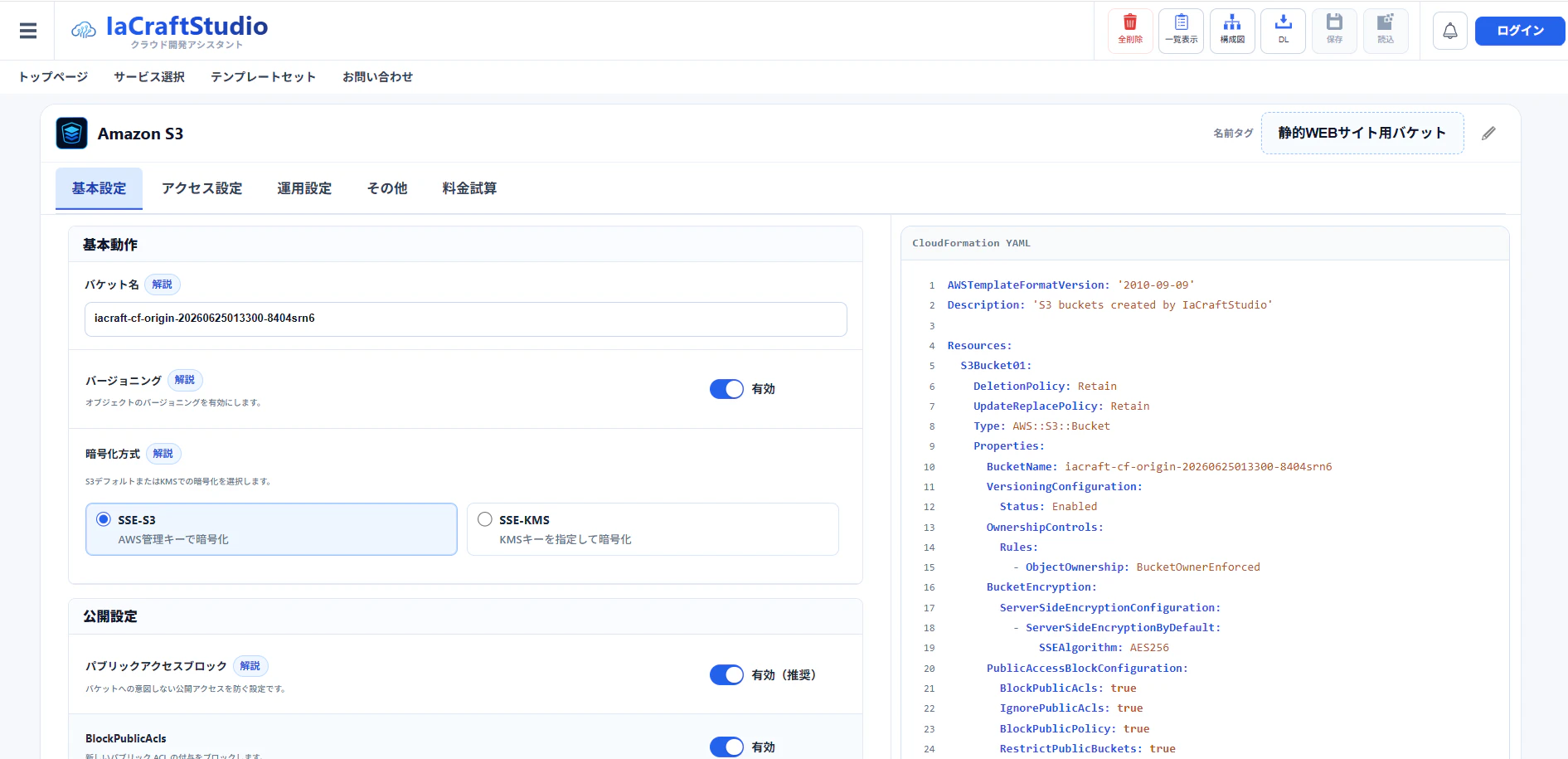Click the 解説 badge beside バージョニング
This screenshot has width=1568, height=759.
(185, 380)
